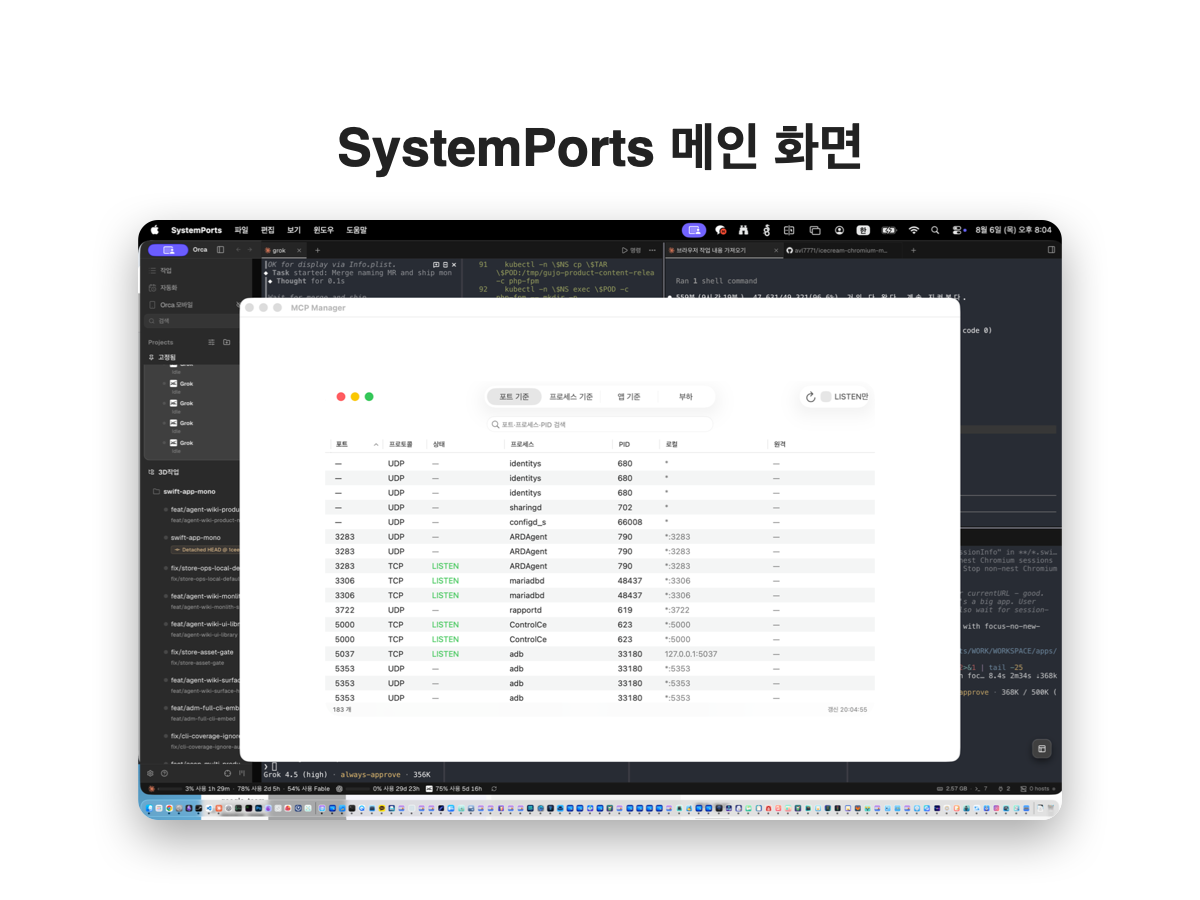Open the Wi-Fi menu bar icon
This screenshot has width=1200, height=900.
913,230
